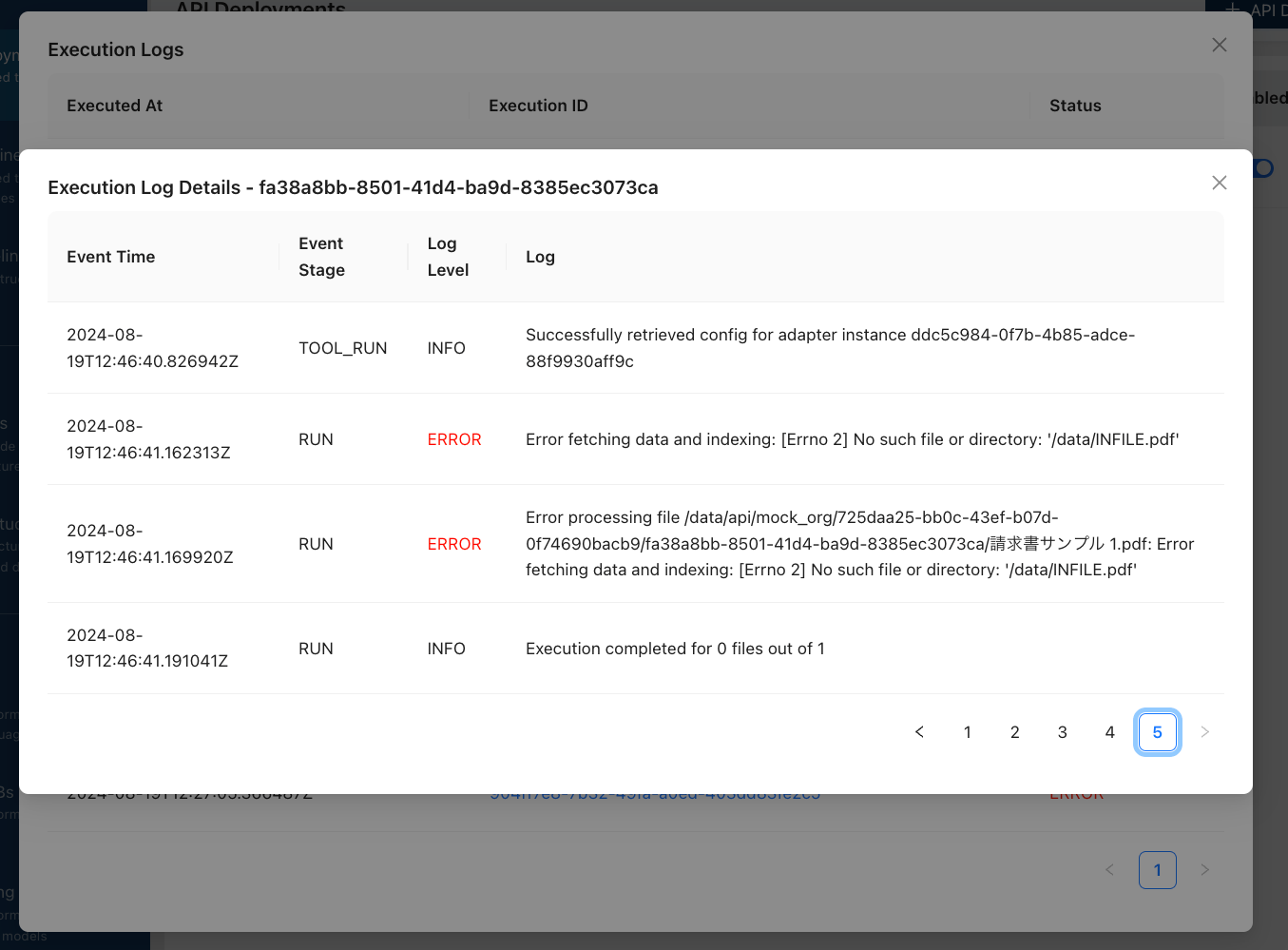The width and height of the screenshot is (1288, 950).
Task: Select timestamp 2024-08-19T12:46:41.191041Z
Action: pos(147,649)
